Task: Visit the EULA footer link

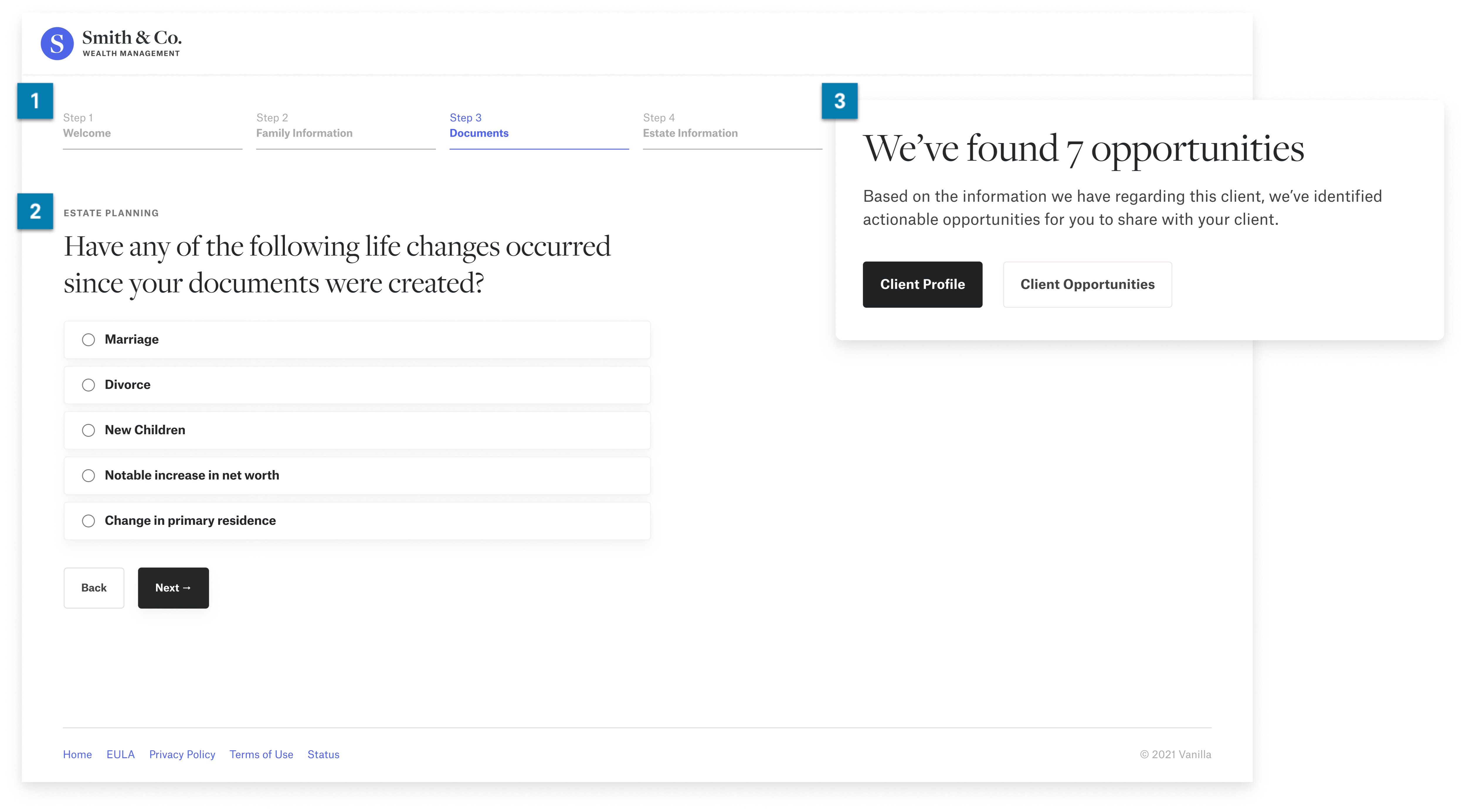Action: 121,755
